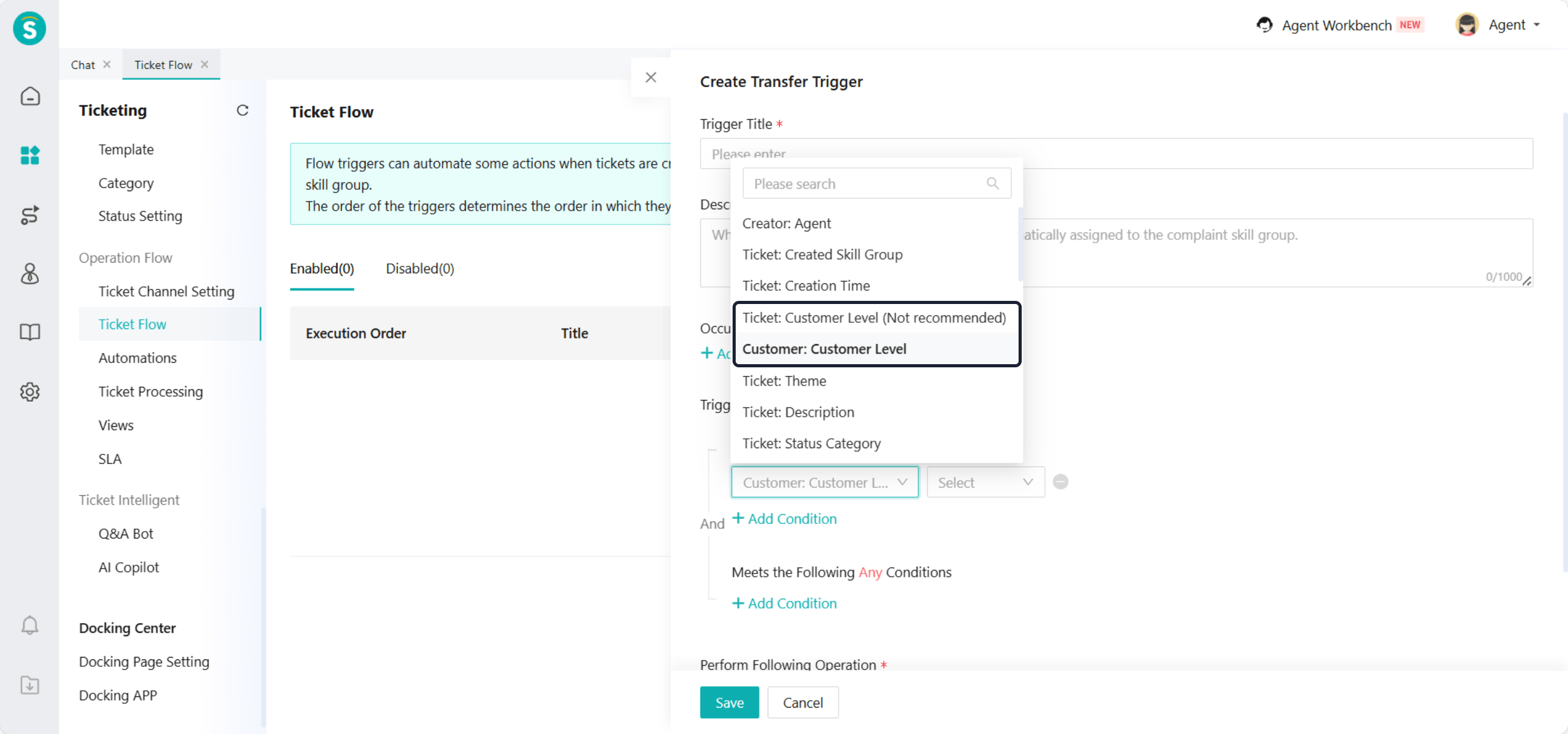Click the ticket flow routing sidebar icon
The height and width of the screenshot is (734, 1568).
[x=29, y=214]
